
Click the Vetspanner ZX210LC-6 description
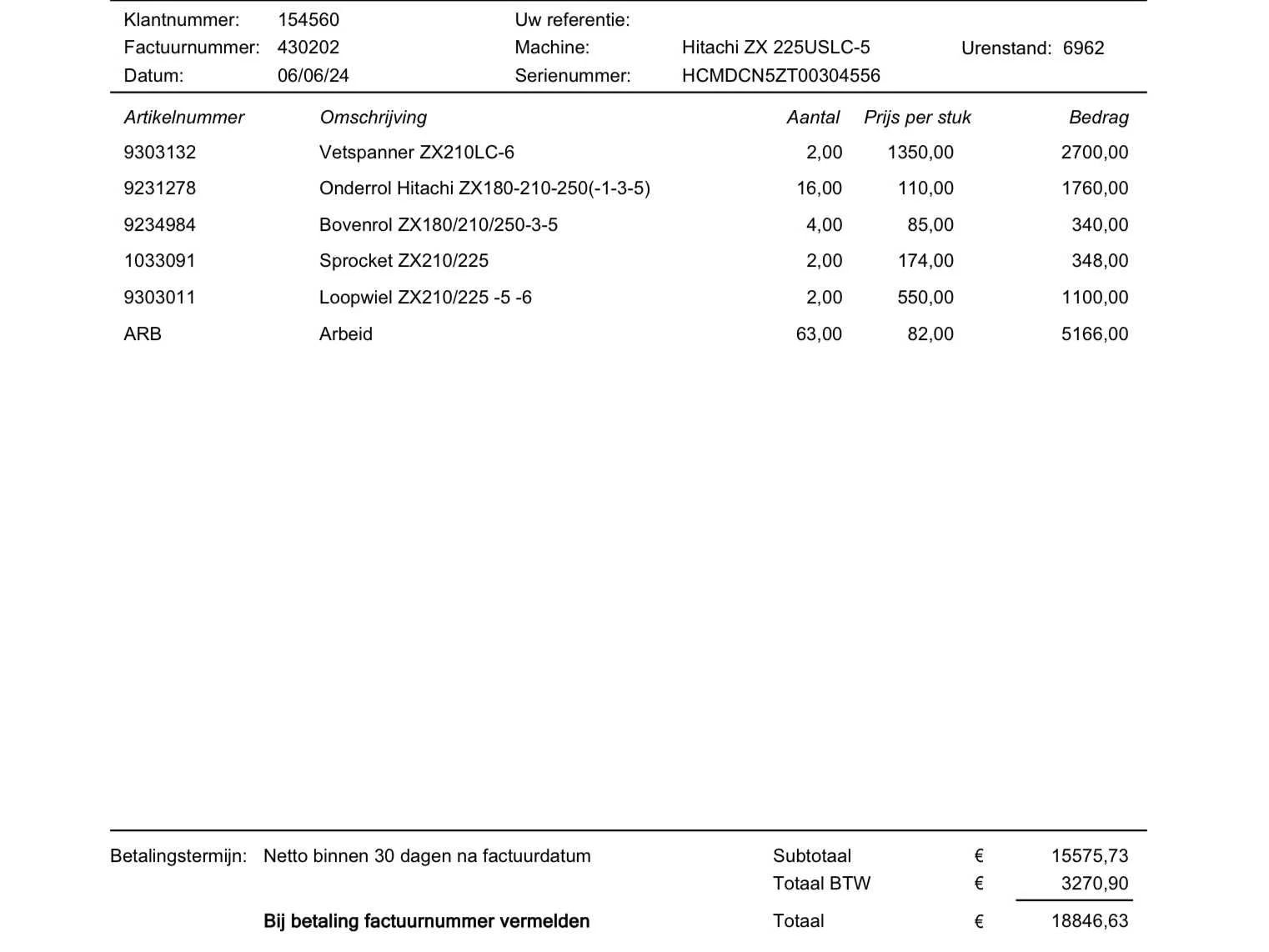[x=416, y=153]
